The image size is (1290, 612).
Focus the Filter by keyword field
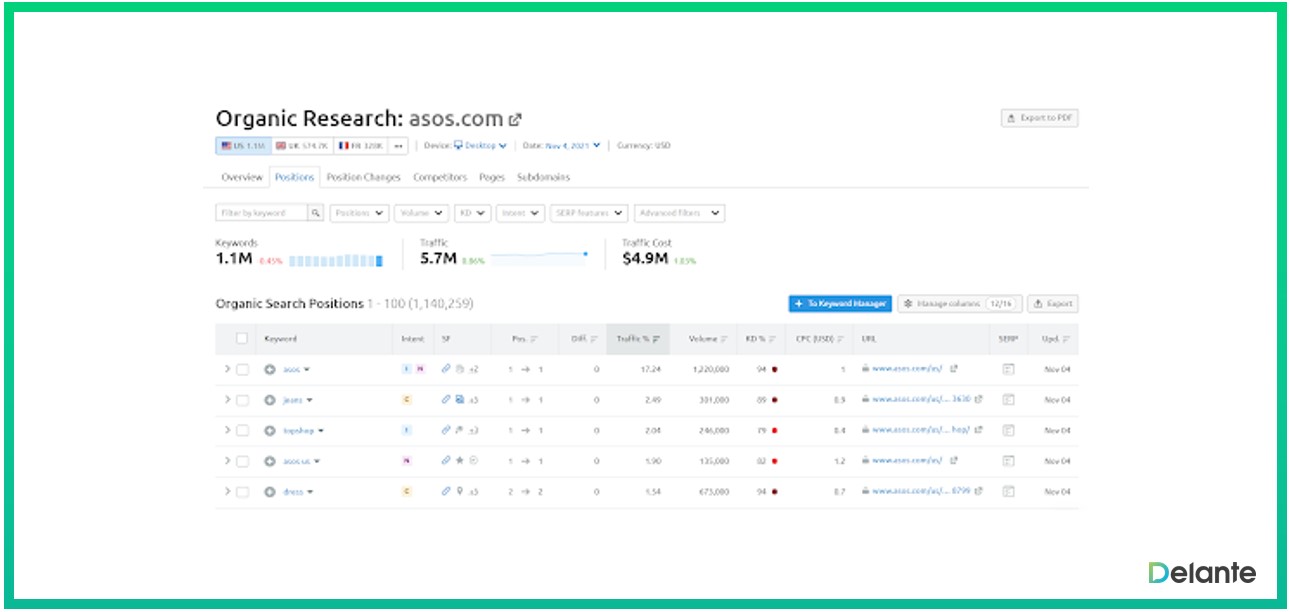(x=262, y=213)
